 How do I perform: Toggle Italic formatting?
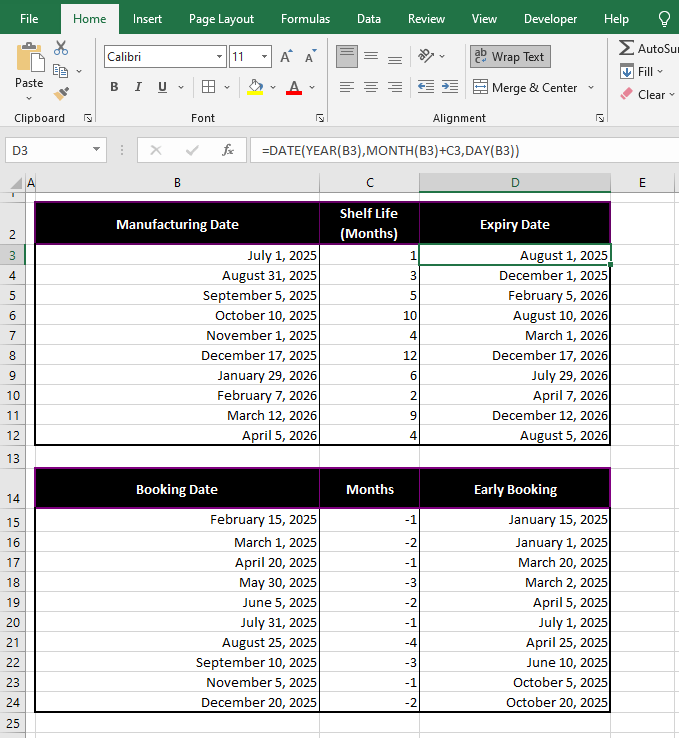tap(138, 87)
